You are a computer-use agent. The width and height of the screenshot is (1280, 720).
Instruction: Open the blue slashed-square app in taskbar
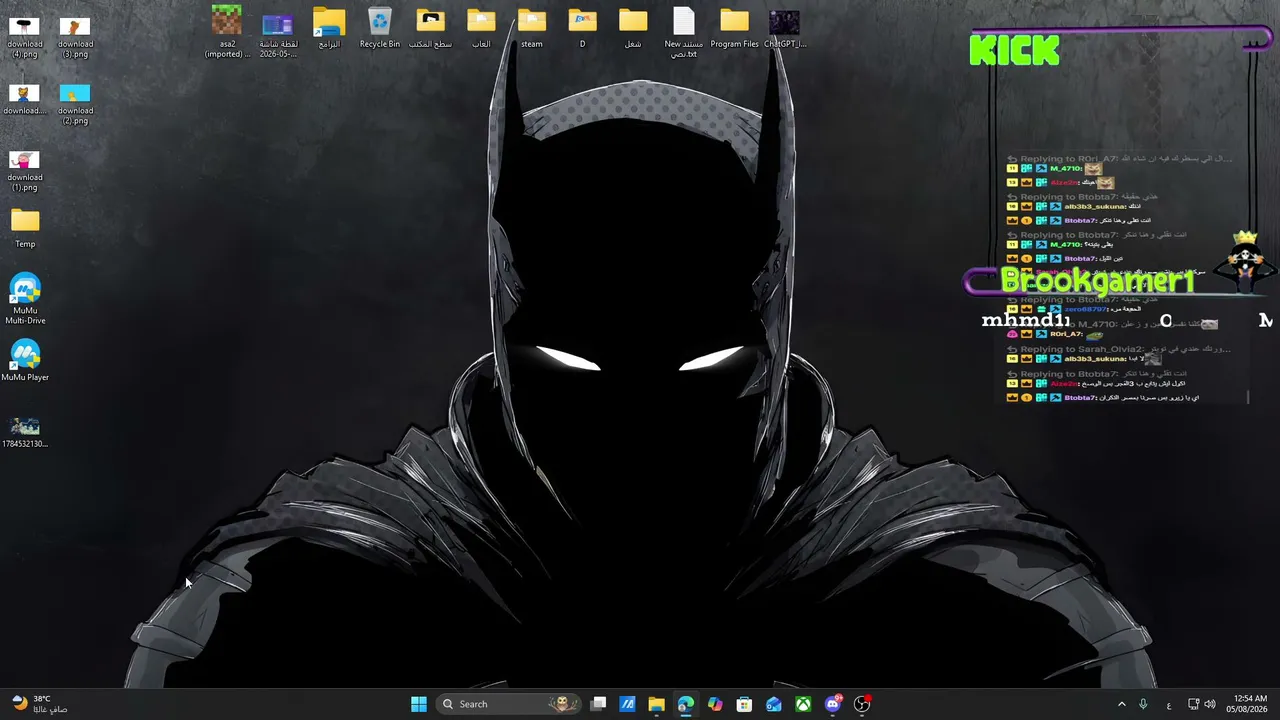[627, 704]
